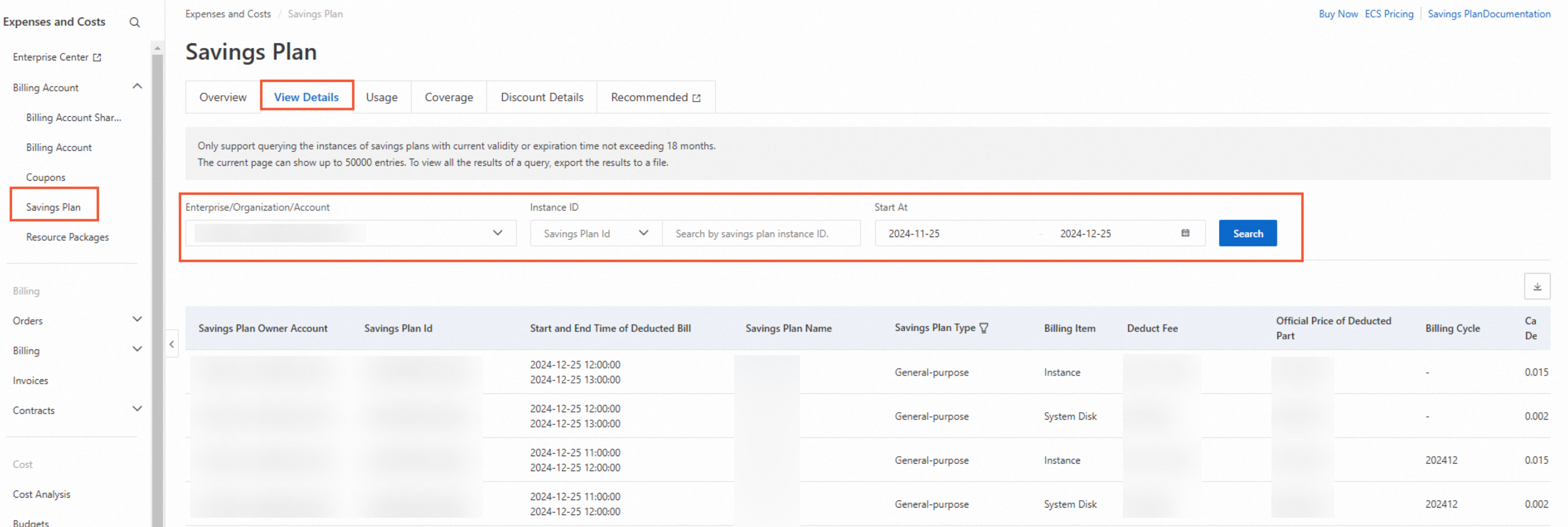Focus the savings plan instance ID search field
This screenshot has height=527, width=1568.
pos(761,234)
